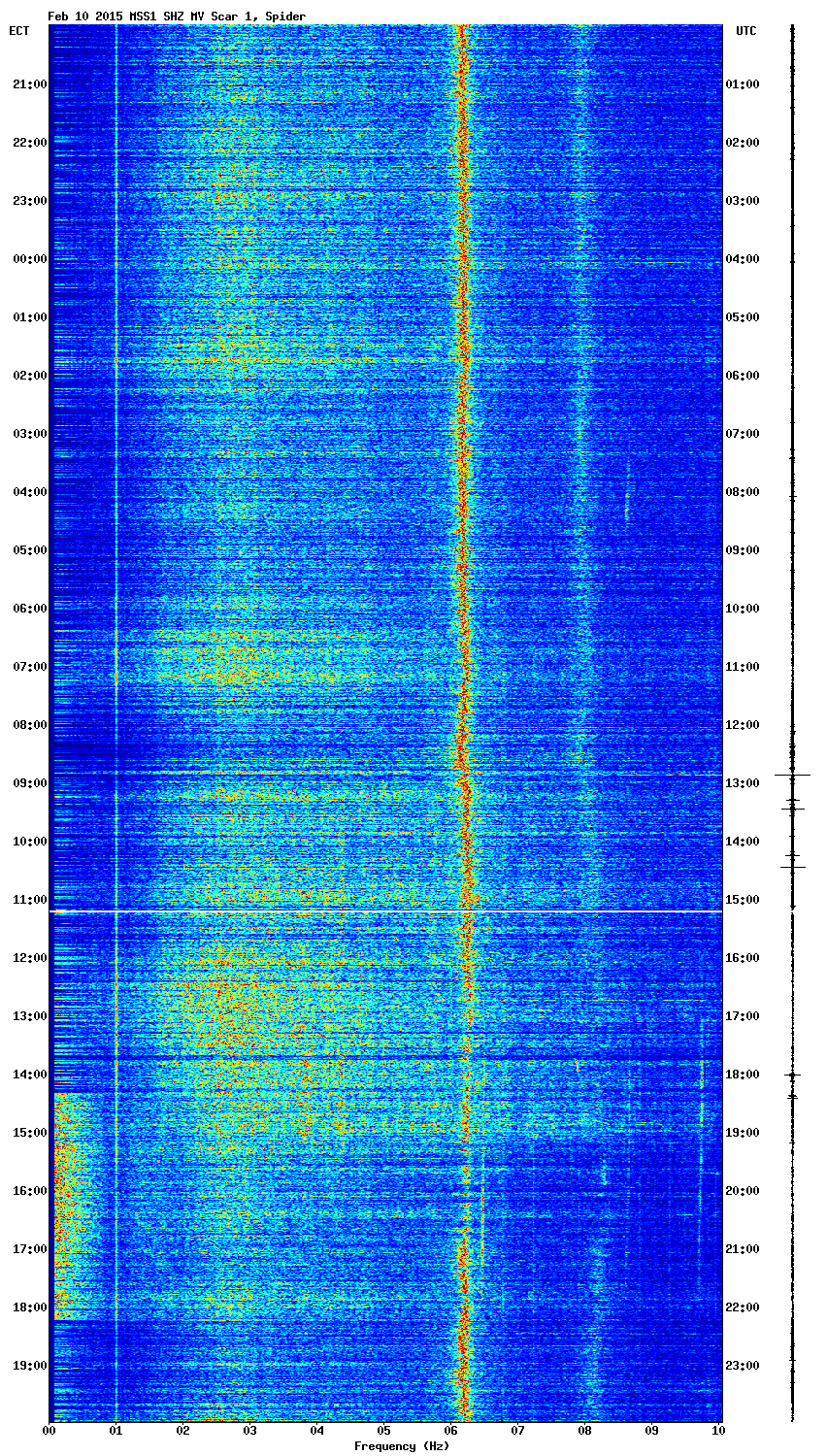Click the '00' frequency axis tick label
Image resolution: width=827 pixels, height=1456 pixels.
coord(50,1431)
